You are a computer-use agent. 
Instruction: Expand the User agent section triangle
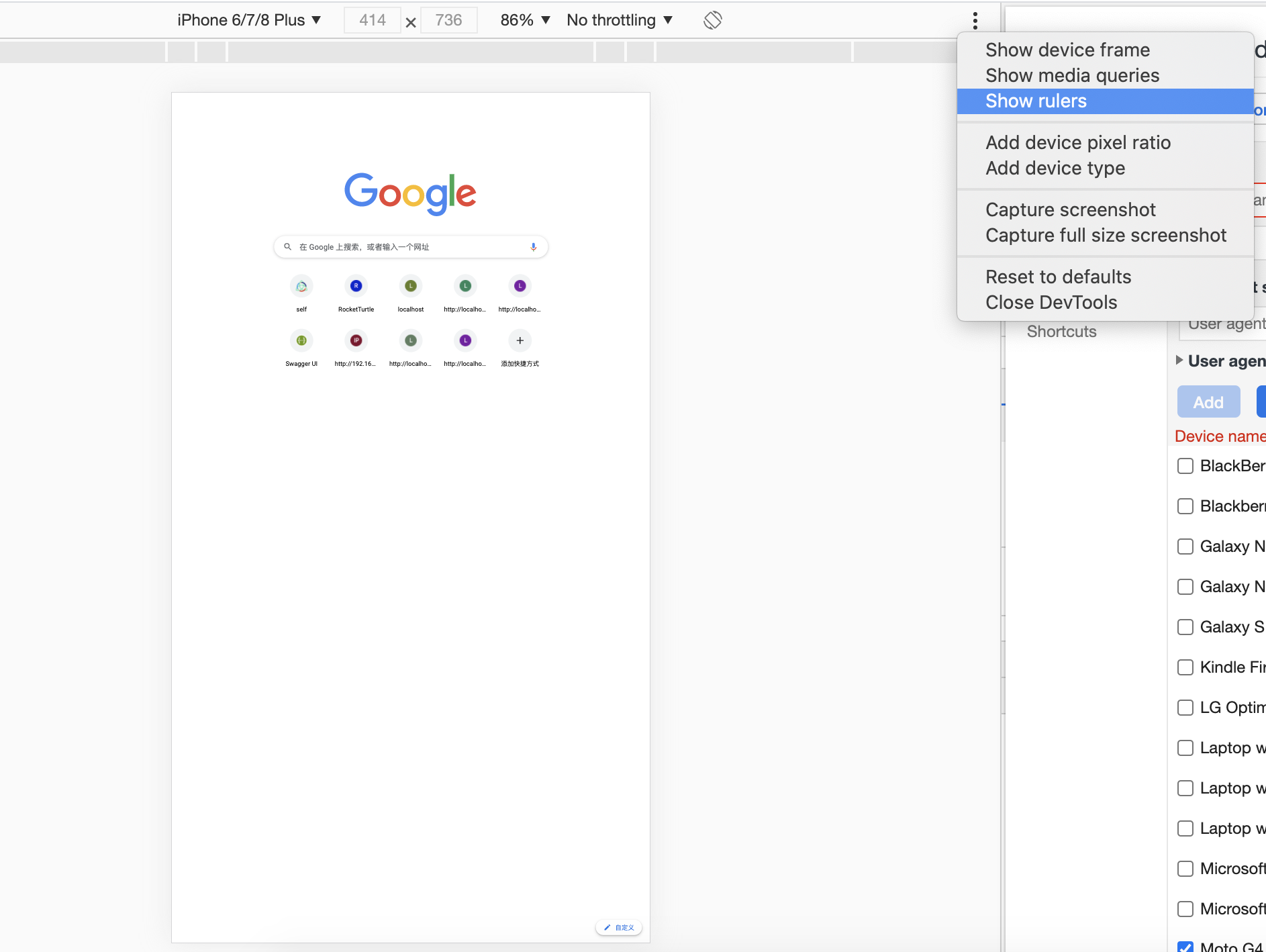point(1179,361)
